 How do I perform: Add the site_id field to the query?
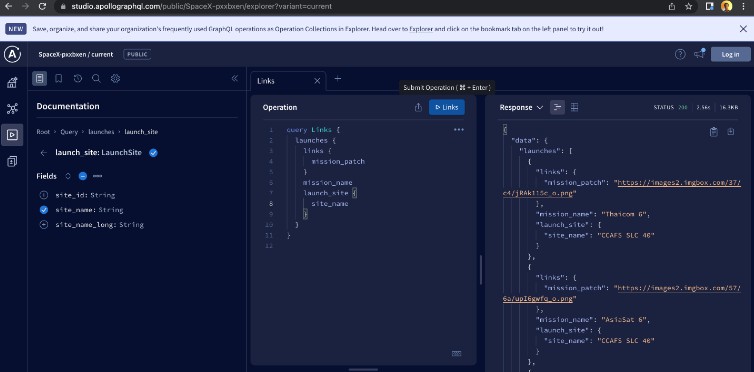coord(44,195)
